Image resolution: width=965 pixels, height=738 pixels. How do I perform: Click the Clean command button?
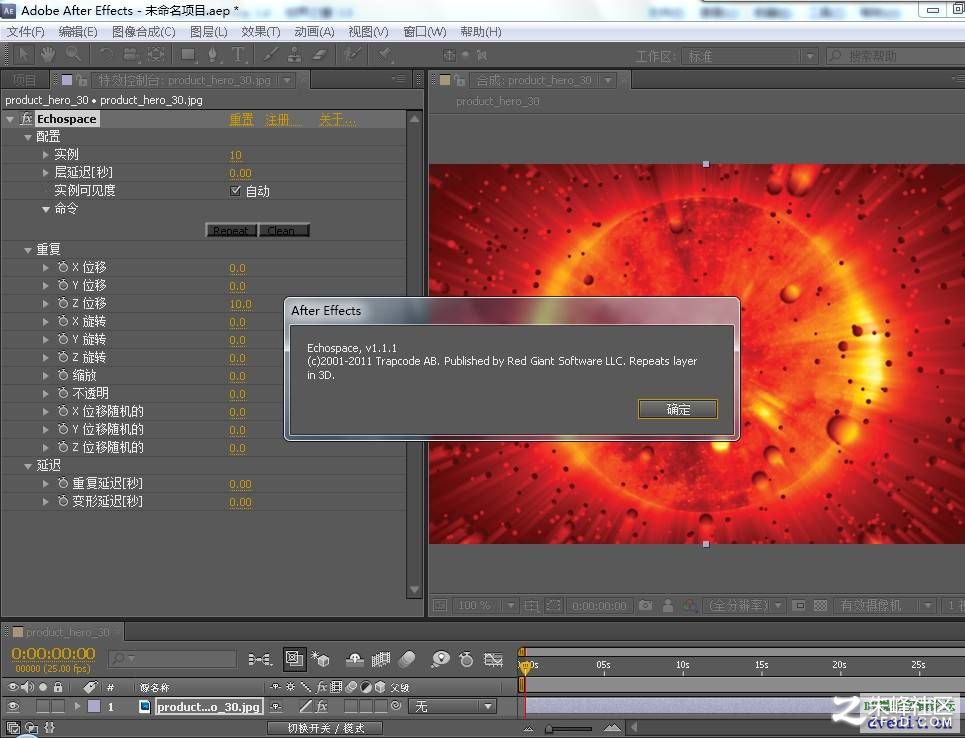284,230
